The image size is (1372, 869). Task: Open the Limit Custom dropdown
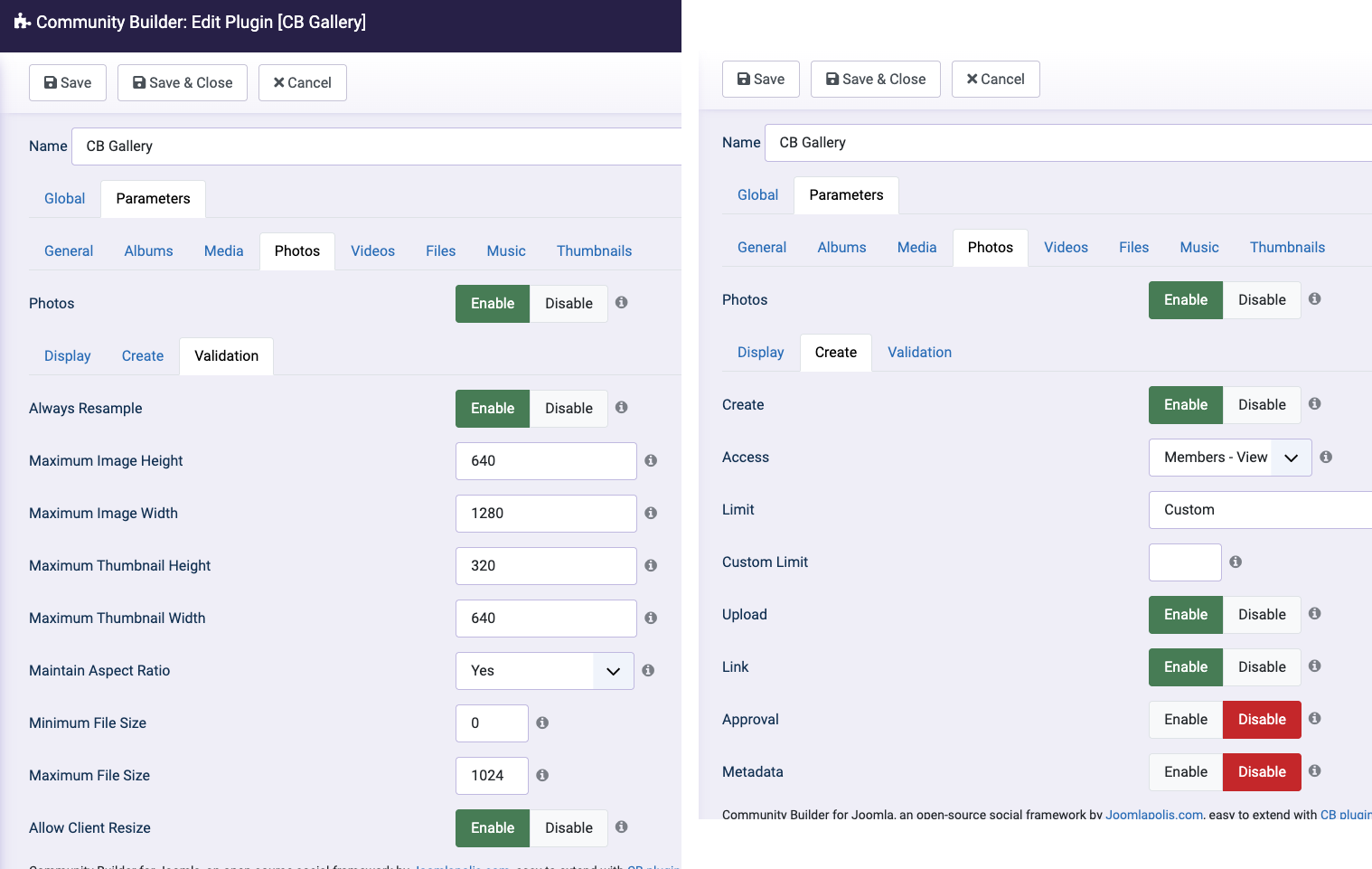(x=1260, y=510)
